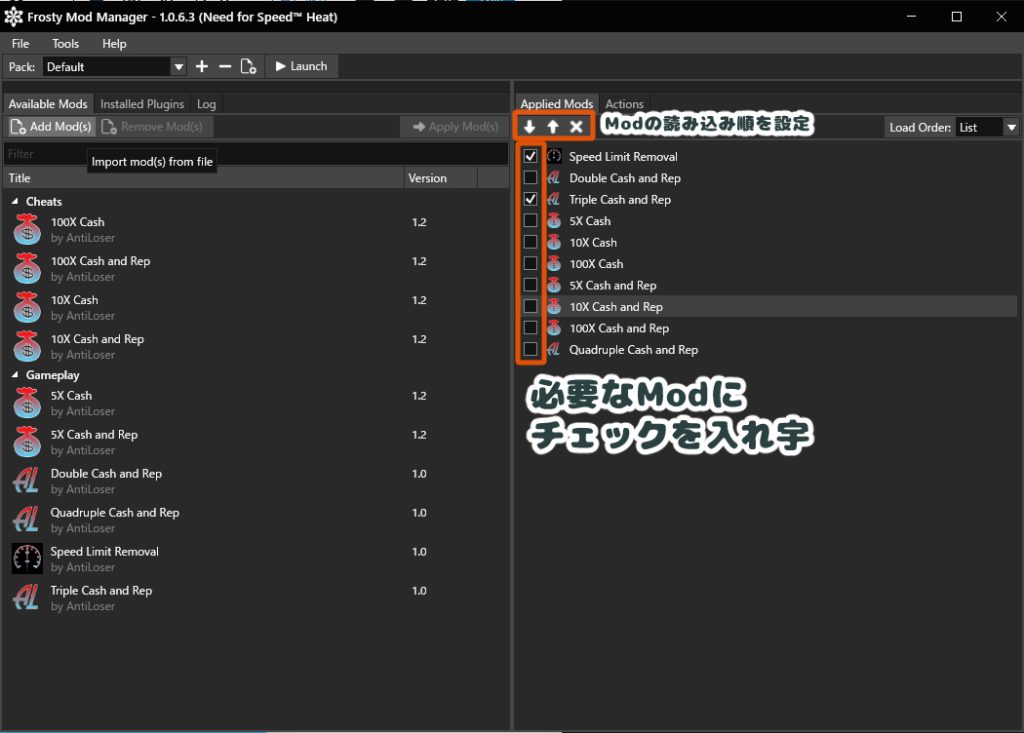Launch the game with the Launch button
This screenshot has height=733, width=1024.
tap(302, 66)
